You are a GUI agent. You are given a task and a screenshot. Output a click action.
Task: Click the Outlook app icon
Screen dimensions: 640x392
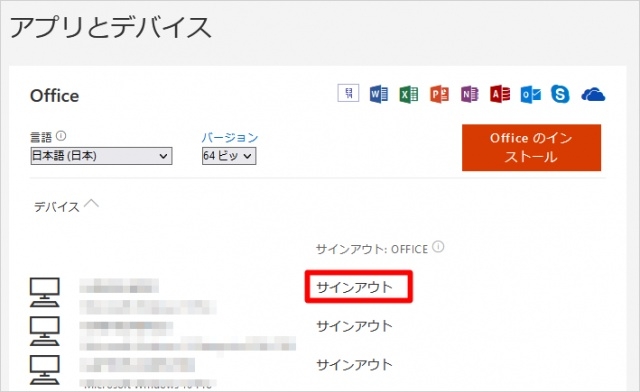pyautogui.click(x=531, y=94)
